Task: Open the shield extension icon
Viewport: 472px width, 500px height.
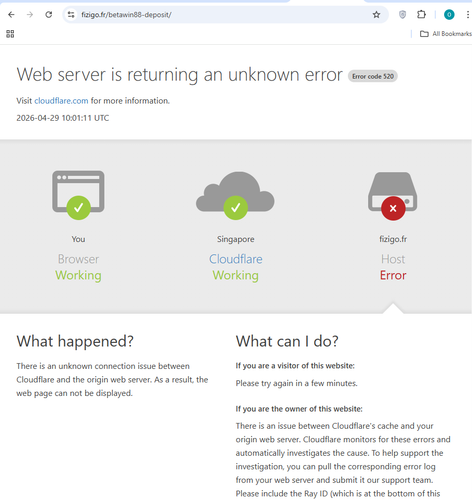Action: tap(402, 15)
